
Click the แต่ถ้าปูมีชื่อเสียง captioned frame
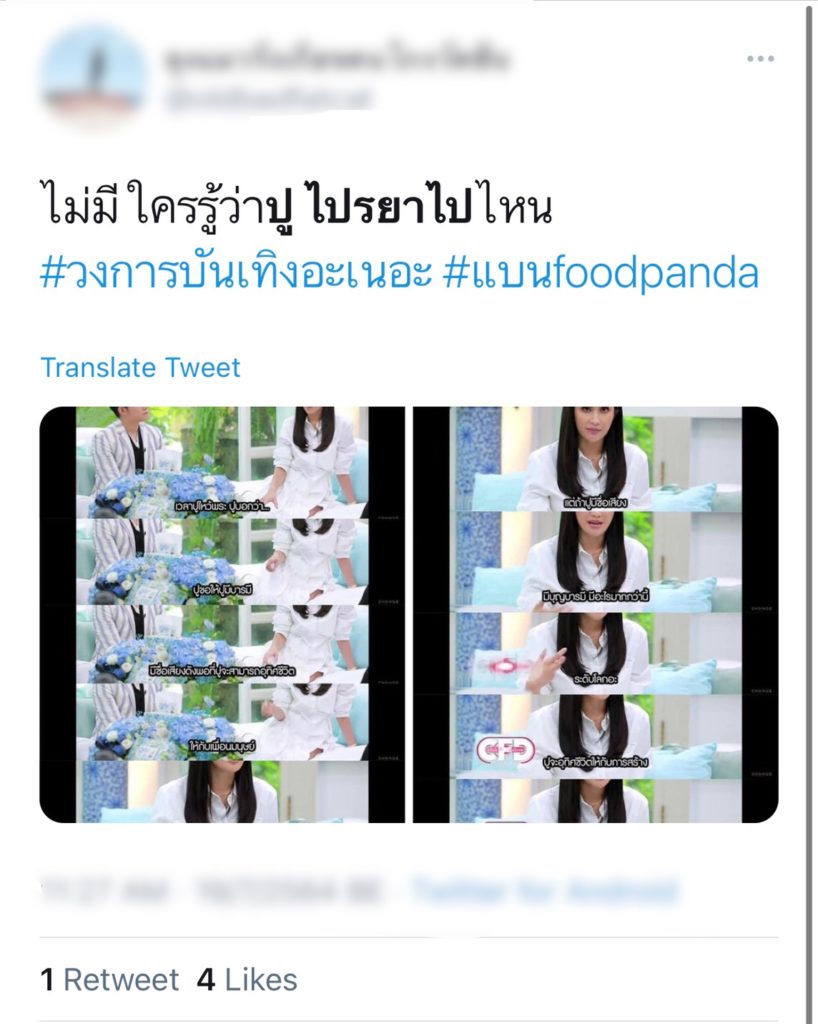[595, 459]
